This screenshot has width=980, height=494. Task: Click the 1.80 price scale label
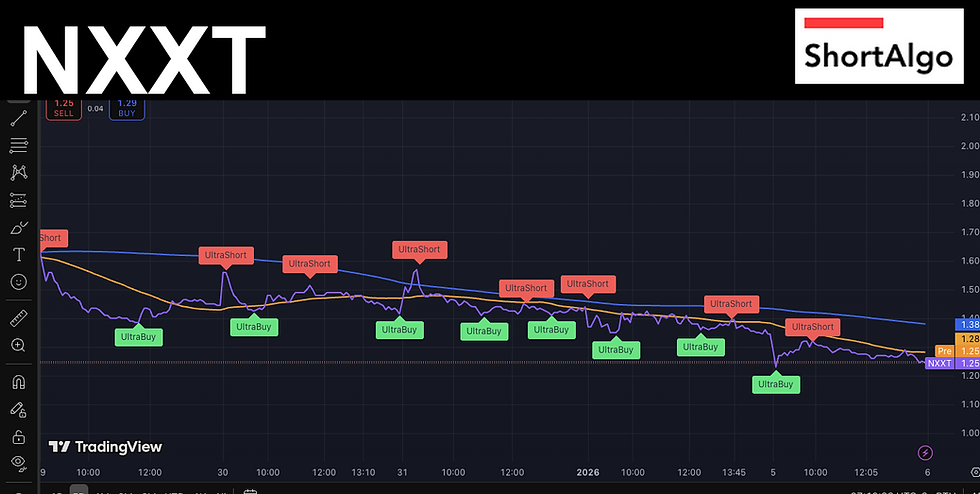(970, 203)
